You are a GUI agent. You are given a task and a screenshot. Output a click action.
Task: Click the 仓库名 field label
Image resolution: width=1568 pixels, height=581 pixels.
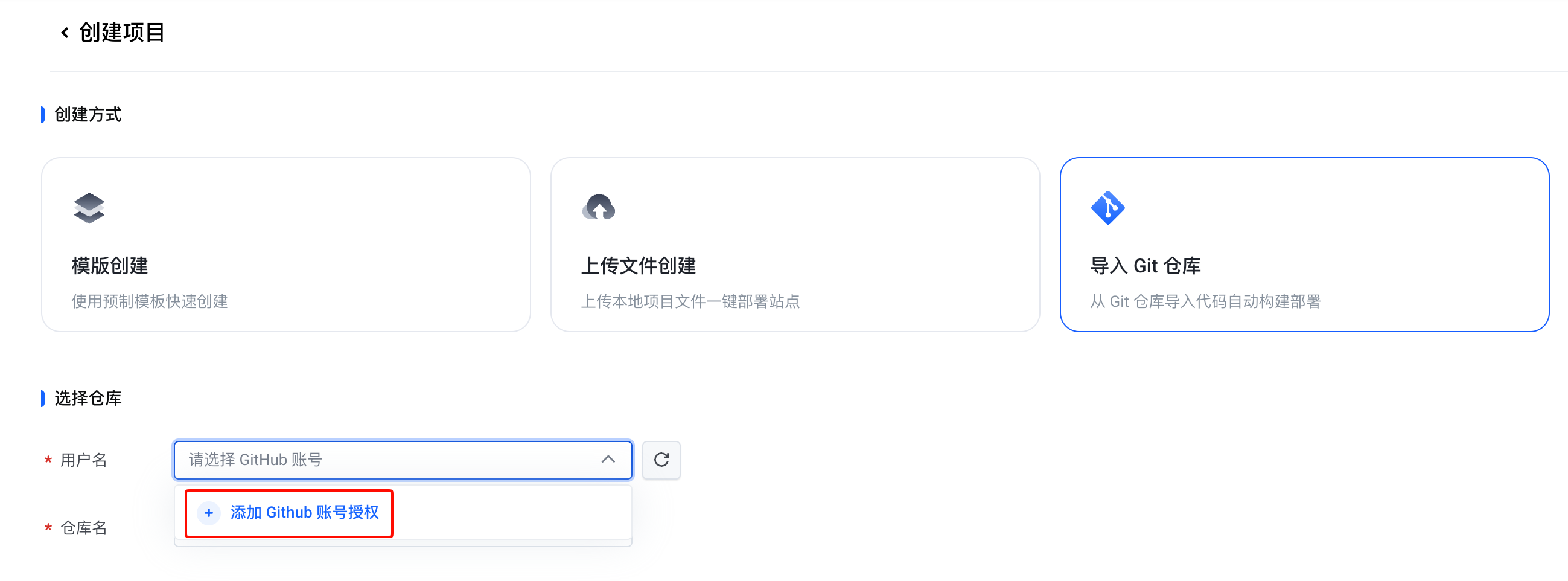[83, 528]
